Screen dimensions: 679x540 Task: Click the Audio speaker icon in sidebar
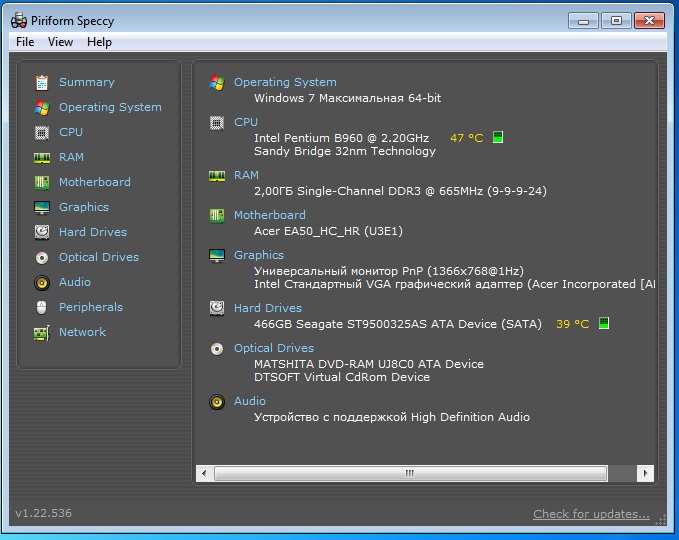click(x=41, y=282)
